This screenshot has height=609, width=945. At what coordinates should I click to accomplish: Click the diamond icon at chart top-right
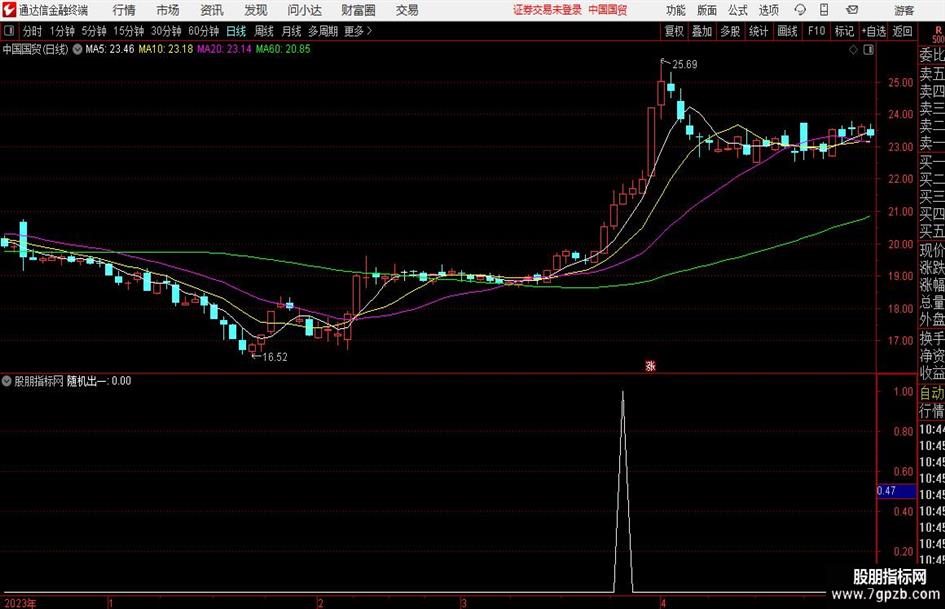coord(853,50)
